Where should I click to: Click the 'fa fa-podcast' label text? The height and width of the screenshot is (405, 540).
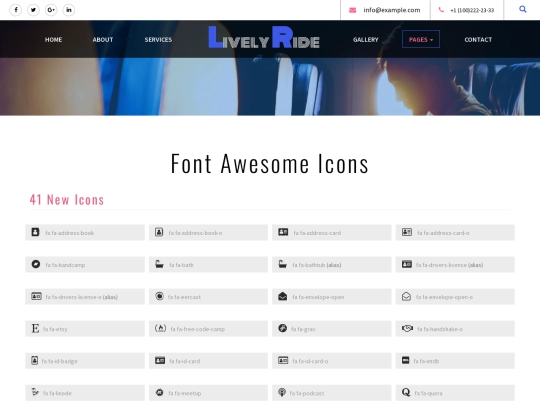tap(307, 393)
